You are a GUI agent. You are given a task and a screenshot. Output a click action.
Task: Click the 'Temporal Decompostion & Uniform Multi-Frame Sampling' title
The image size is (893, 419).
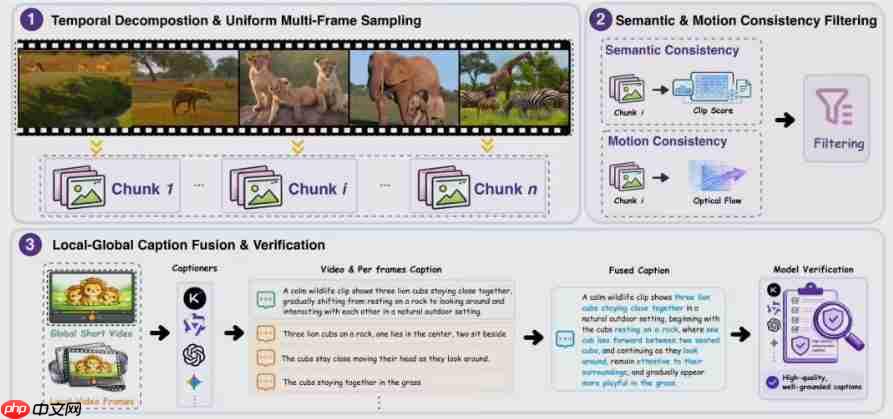coord(236,21)
